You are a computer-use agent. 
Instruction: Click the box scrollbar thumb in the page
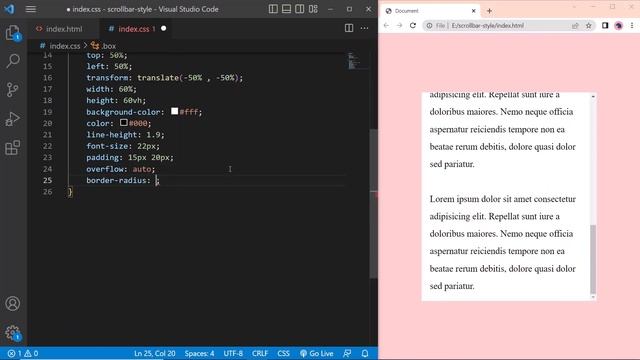click(593, 259)
